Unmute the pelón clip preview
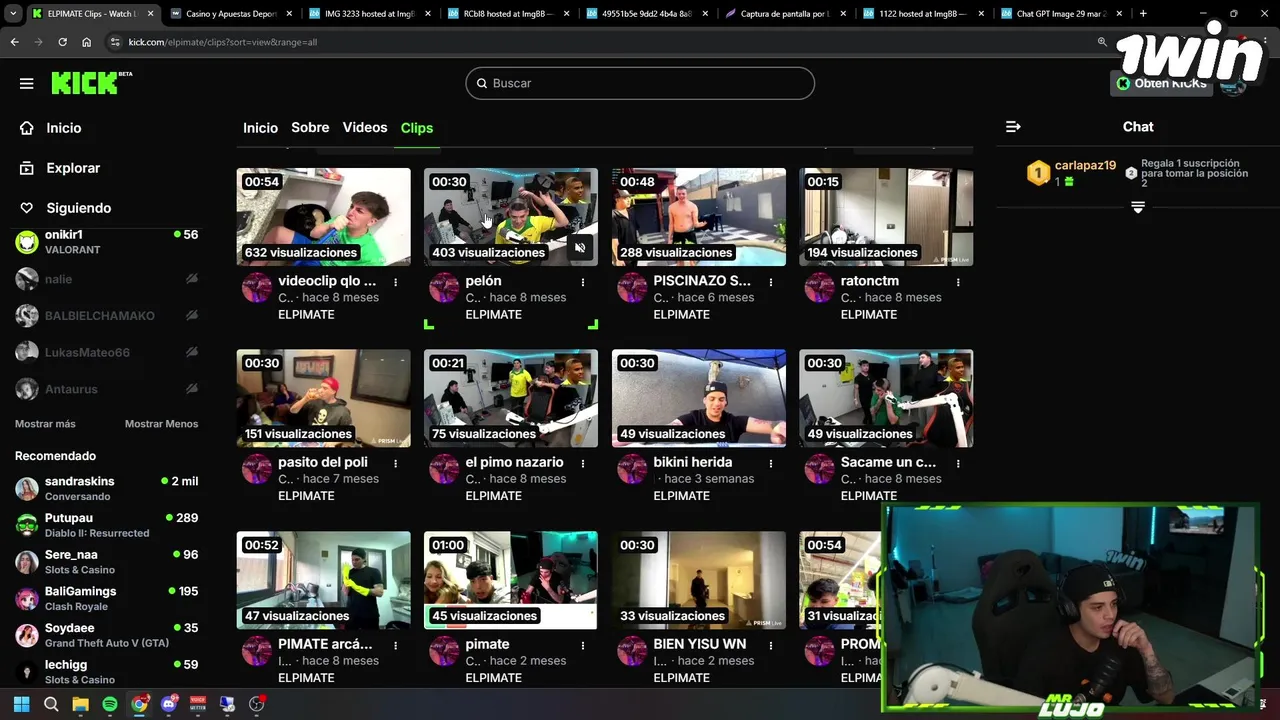1280x720 pixels. click(580, 247)
